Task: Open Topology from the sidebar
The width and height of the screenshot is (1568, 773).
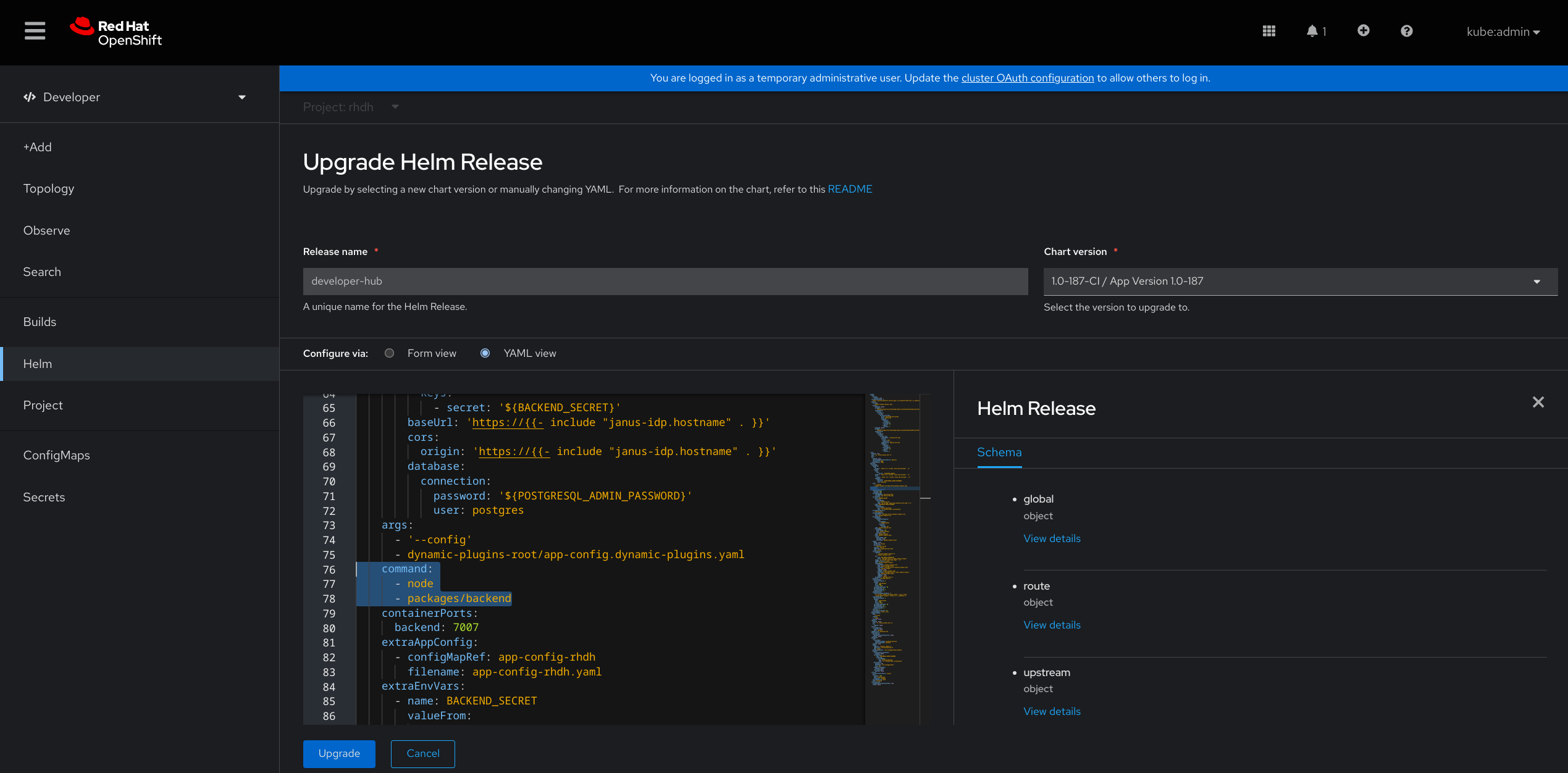Action: [x=49, y=188]
